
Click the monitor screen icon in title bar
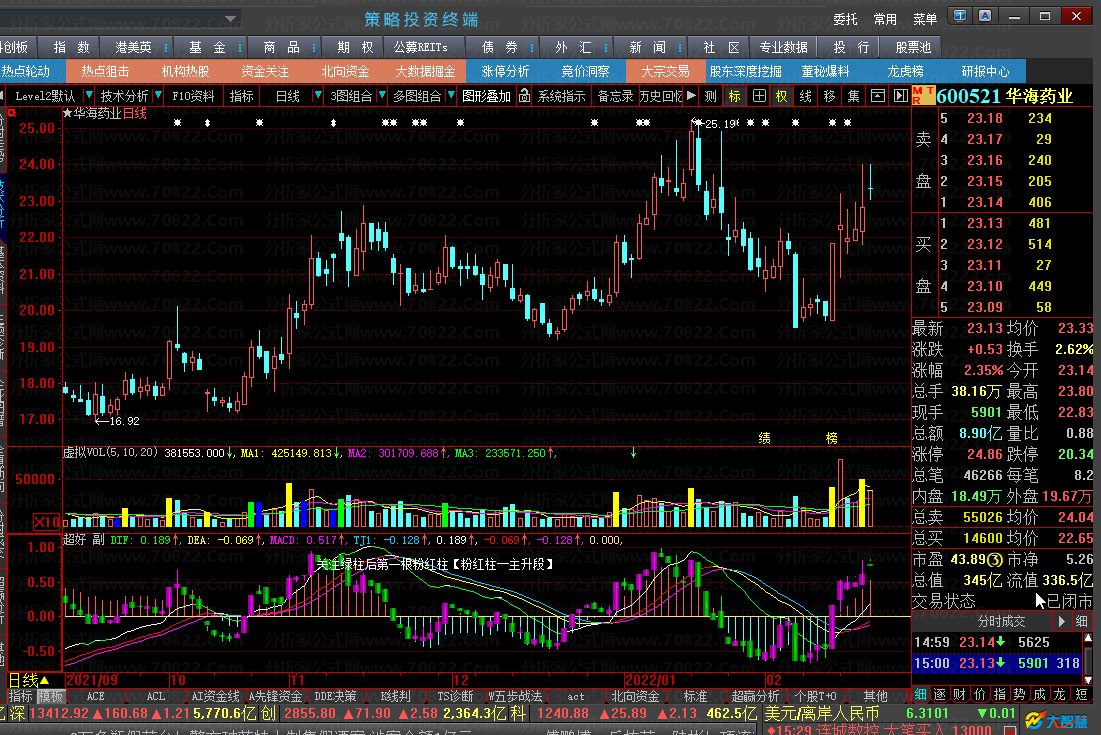(960, 16)
